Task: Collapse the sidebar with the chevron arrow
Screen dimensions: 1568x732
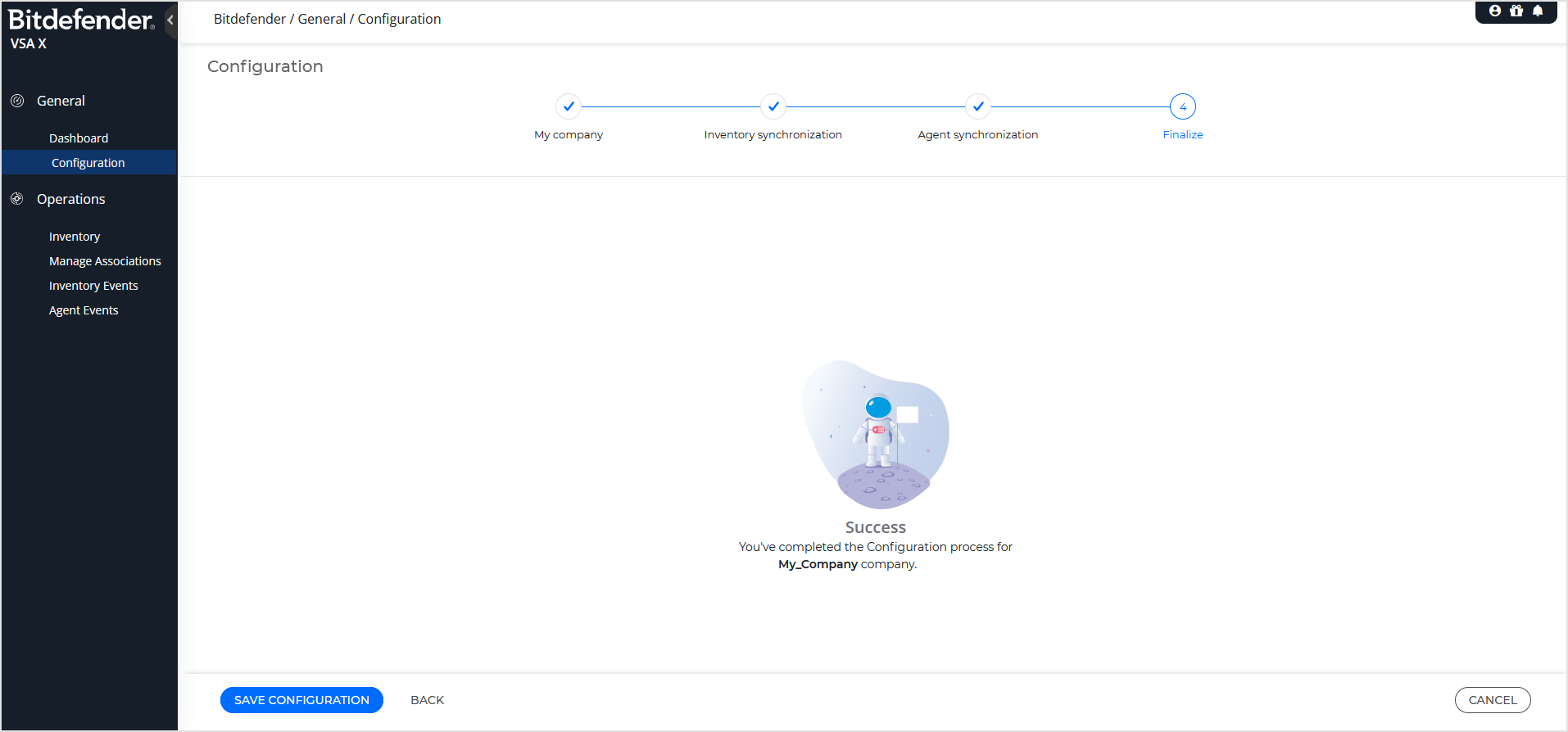Action: (170, 20)
